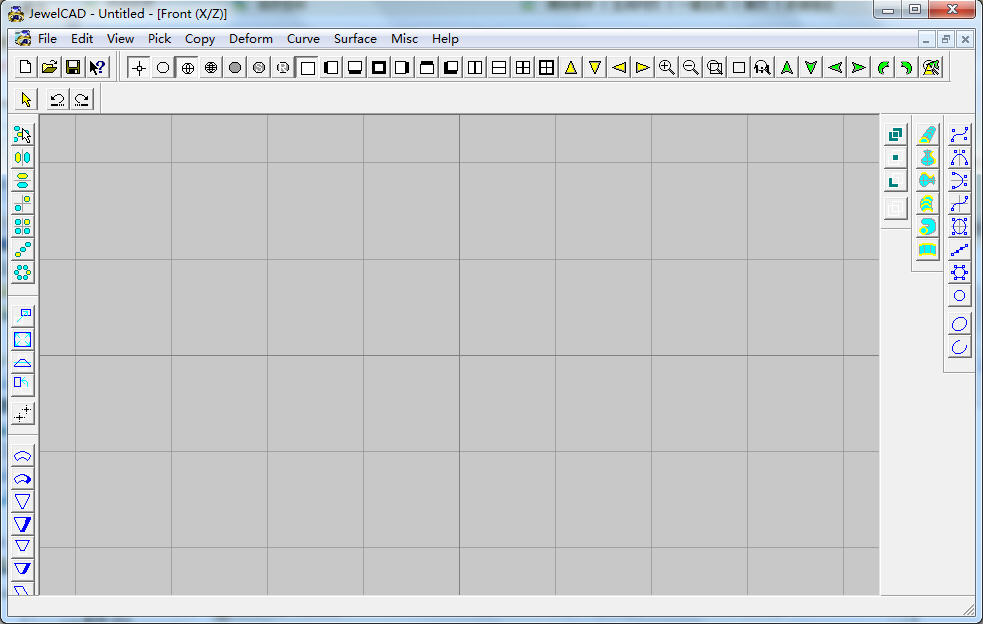Open the Deform menu
The image size is (983, 624).
[x=250, y=38]
